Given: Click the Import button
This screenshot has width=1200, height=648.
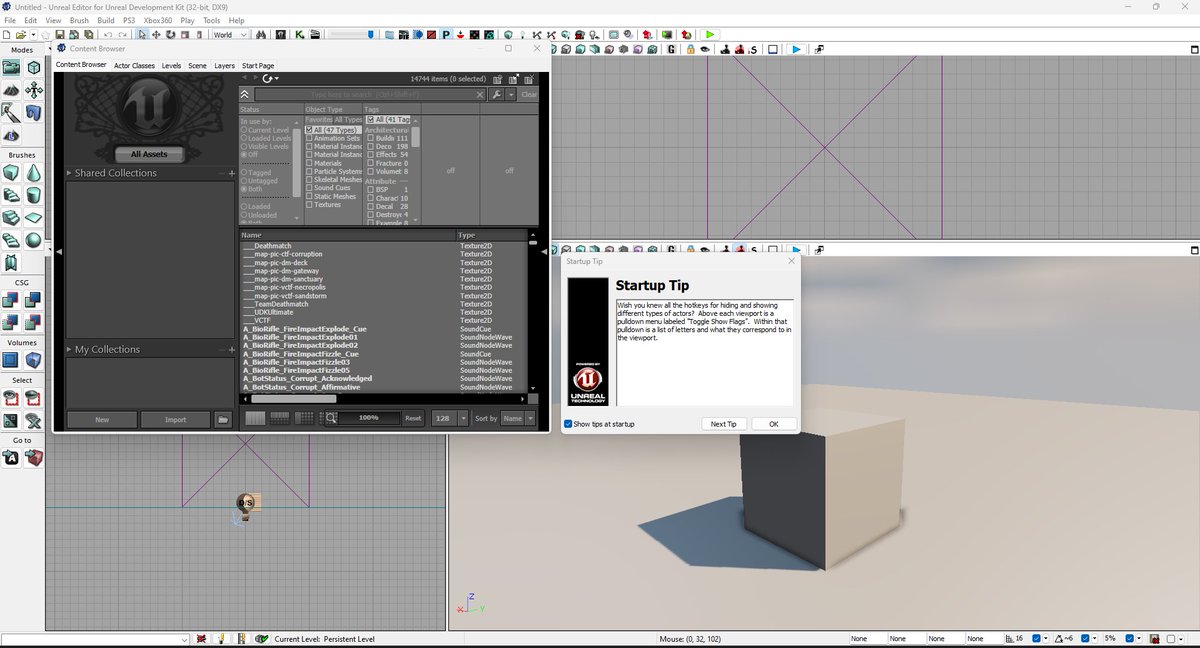Looking at the screenshot, I should [x=176, y=419].
